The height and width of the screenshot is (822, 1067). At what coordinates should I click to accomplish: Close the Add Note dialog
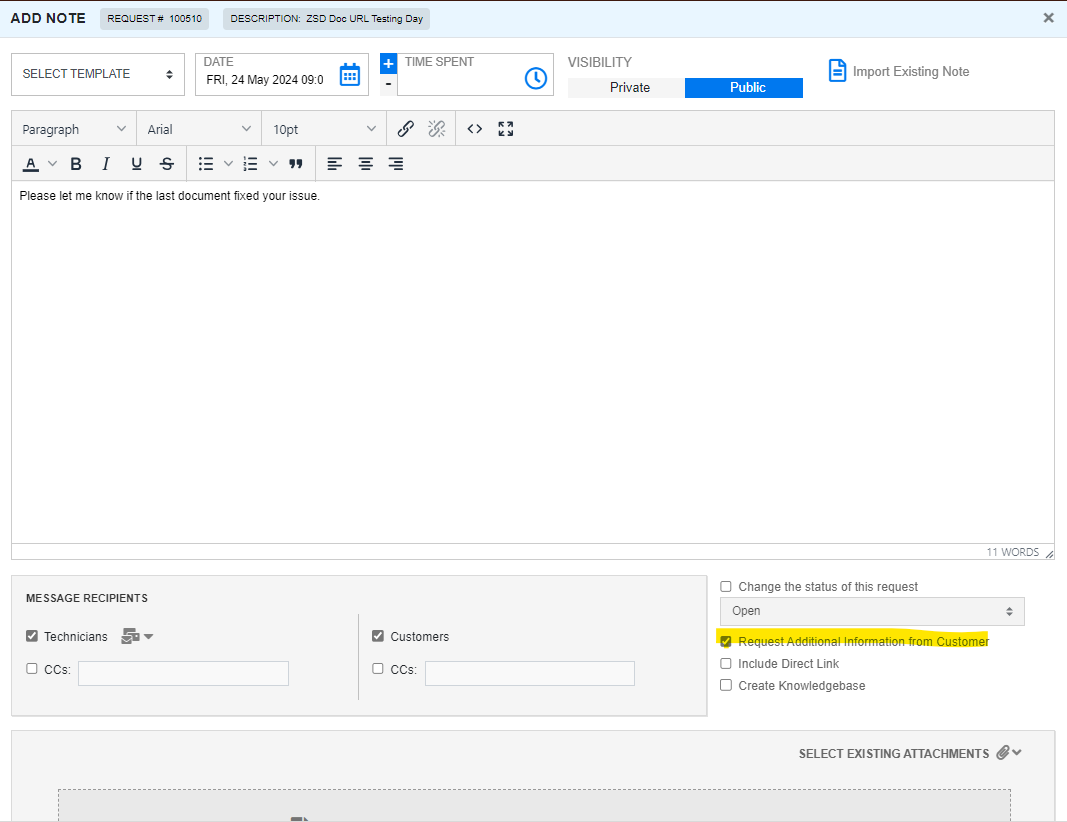[1049, 18]
